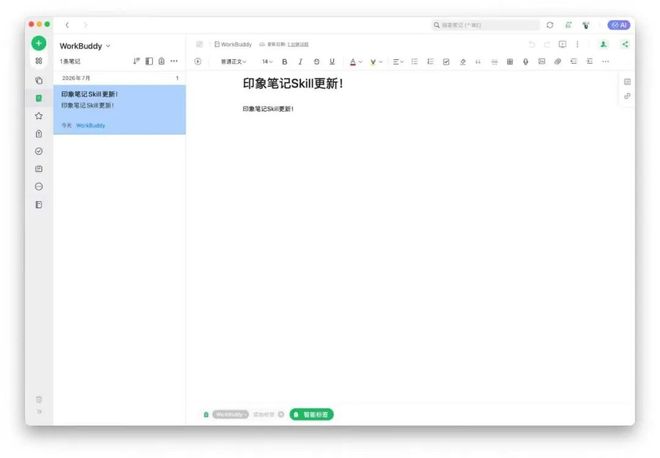Screen dimensions: 660x458
Task: Apply the yellow highlight color
Action: [x=373, y=62]
